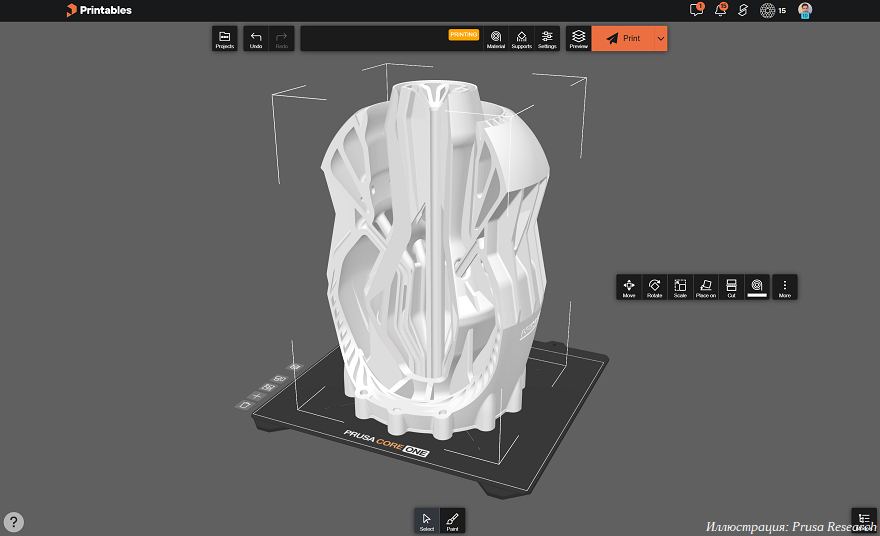The height and width of the screenshot is (536, 880).
Task: Click the orange Print button
Action: click(623, 39)
